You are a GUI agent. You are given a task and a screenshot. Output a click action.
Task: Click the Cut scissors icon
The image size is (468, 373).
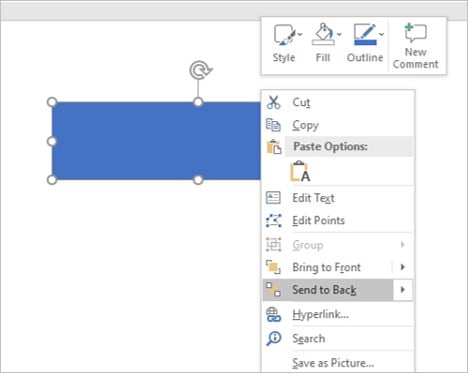(273, 102)
